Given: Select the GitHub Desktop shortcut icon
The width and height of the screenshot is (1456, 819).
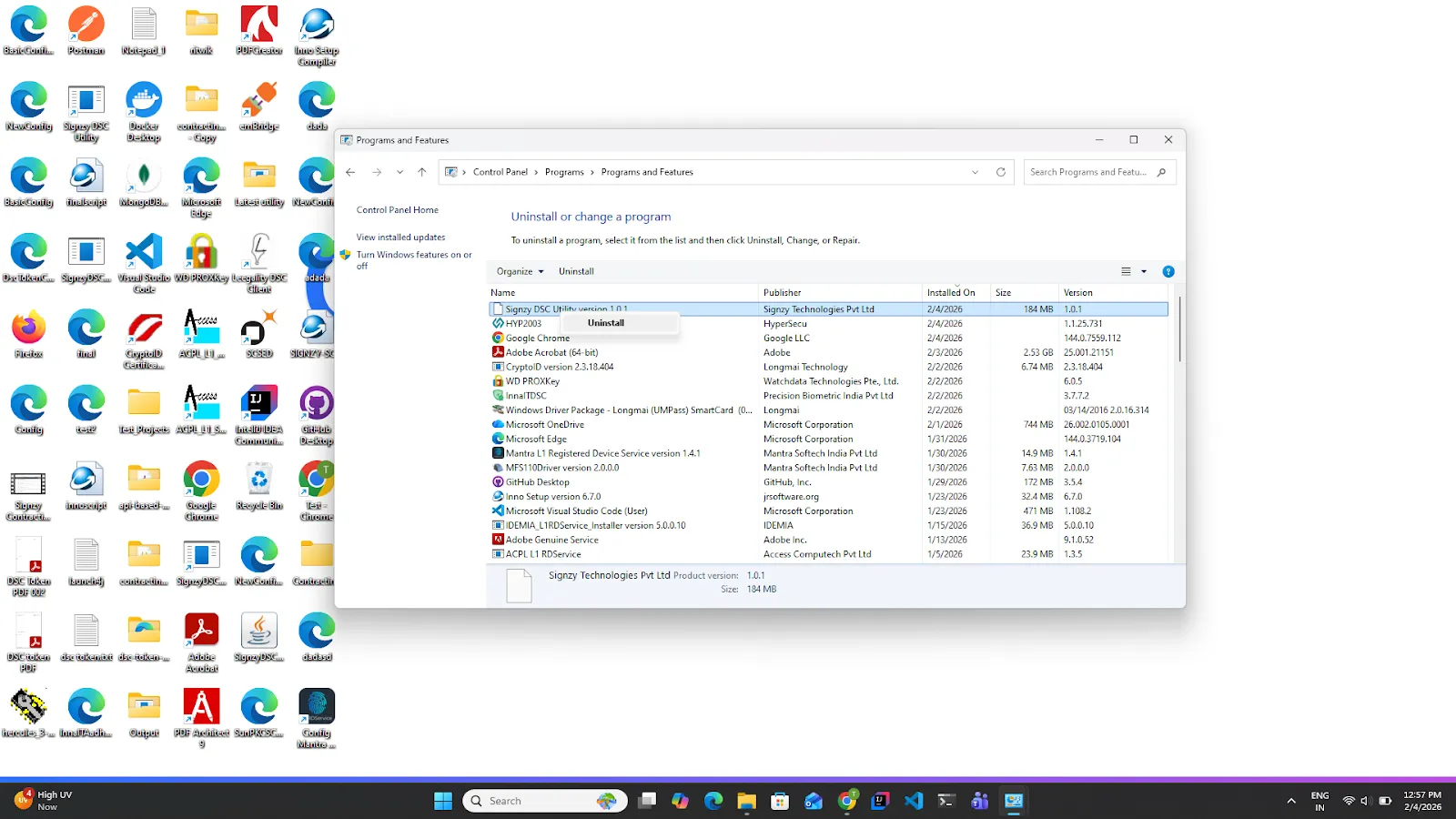Looking at the screenshot, I should 317,416.
